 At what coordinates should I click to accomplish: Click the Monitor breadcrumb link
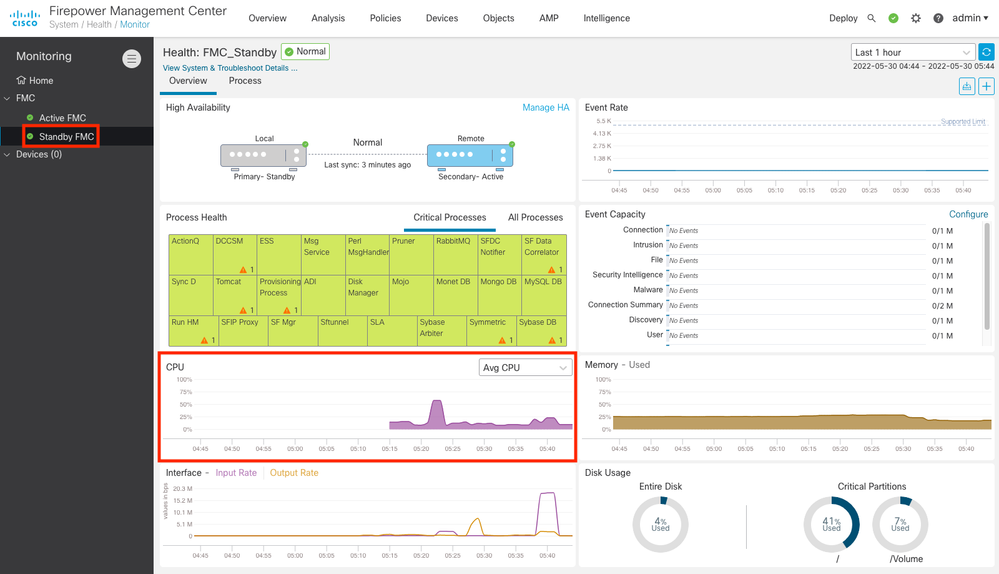click(135, 25)
